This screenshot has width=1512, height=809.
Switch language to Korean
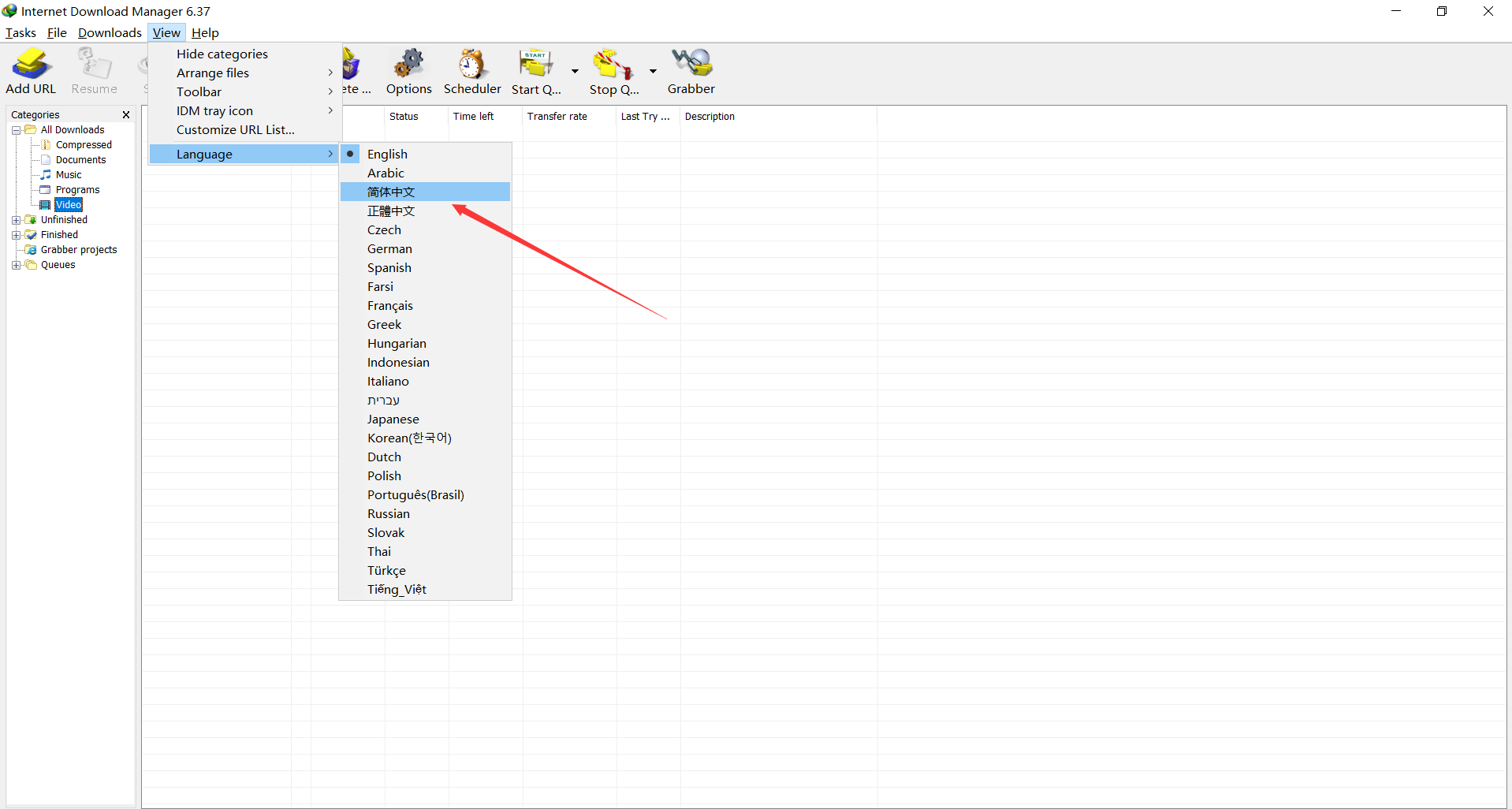tap(426, 438)
